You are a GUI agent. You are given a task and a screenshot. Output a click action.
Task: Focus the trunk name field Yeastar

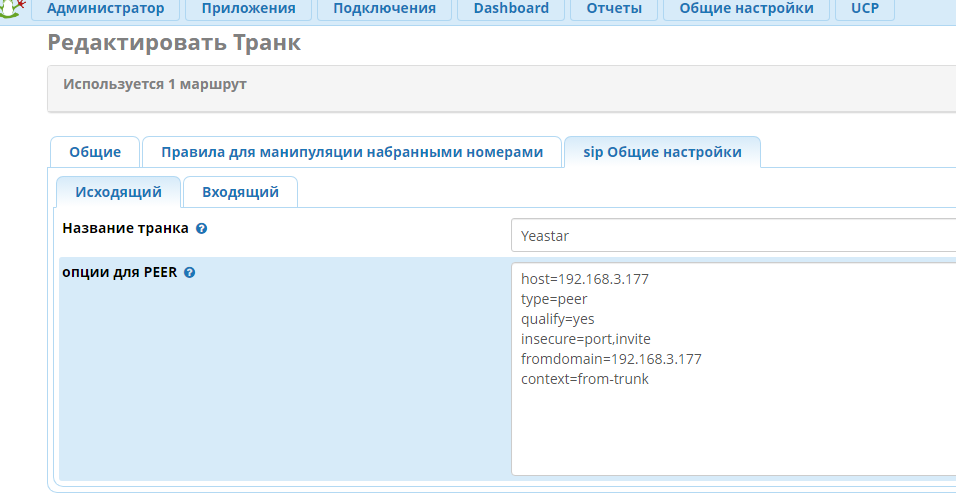click(x=733, y=235)
